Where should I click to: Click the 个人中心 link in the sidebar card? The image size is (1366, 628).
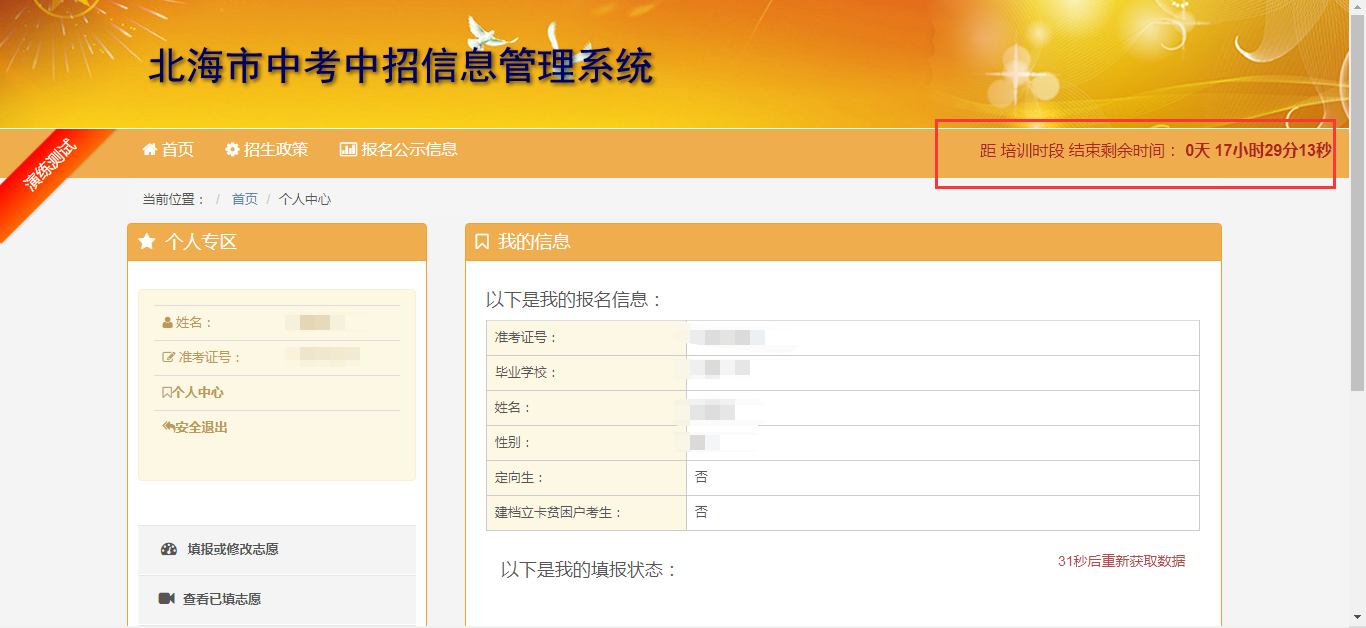[198, 393]
